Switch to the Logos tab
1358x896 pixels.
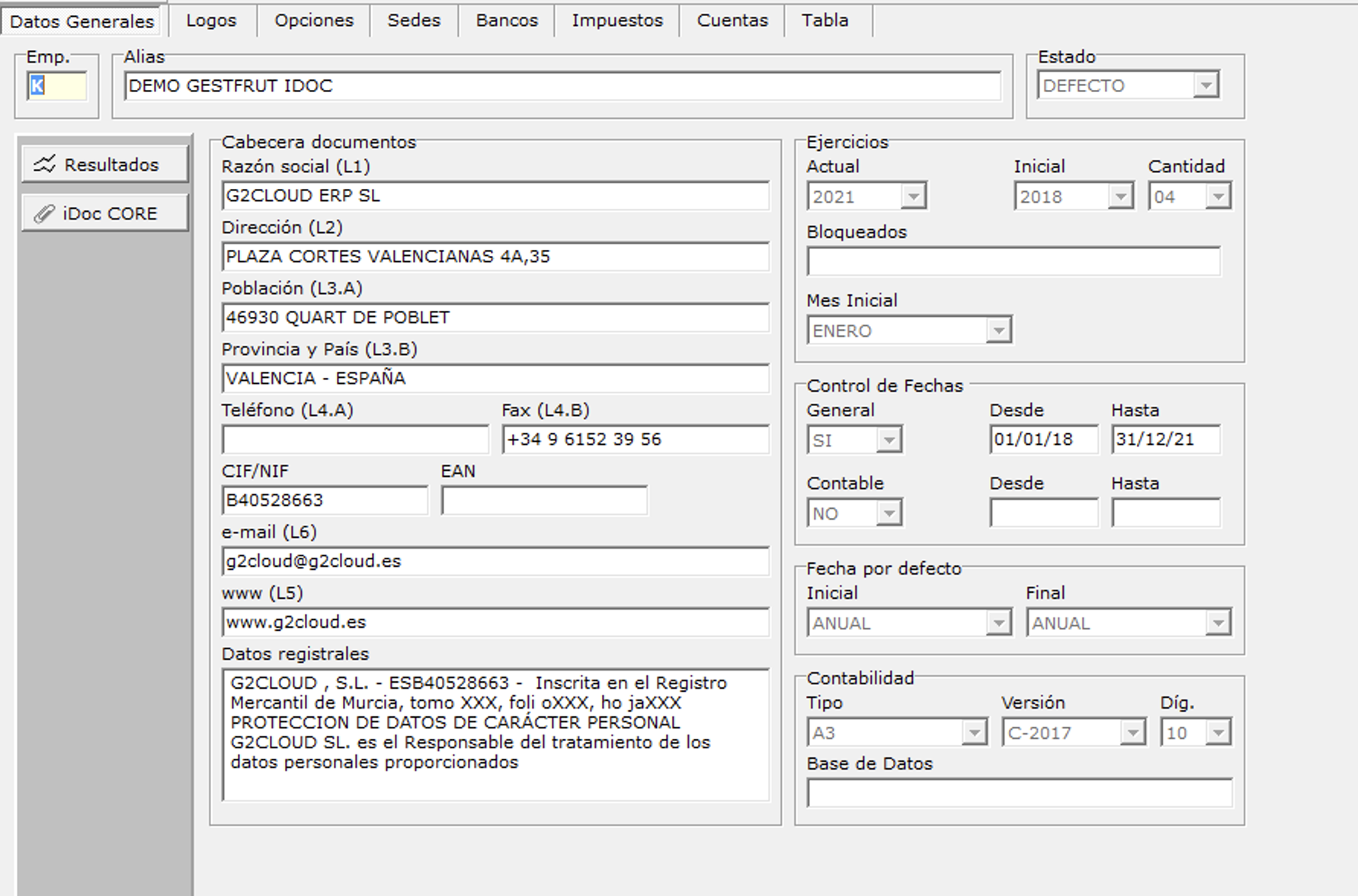[211, 21]
